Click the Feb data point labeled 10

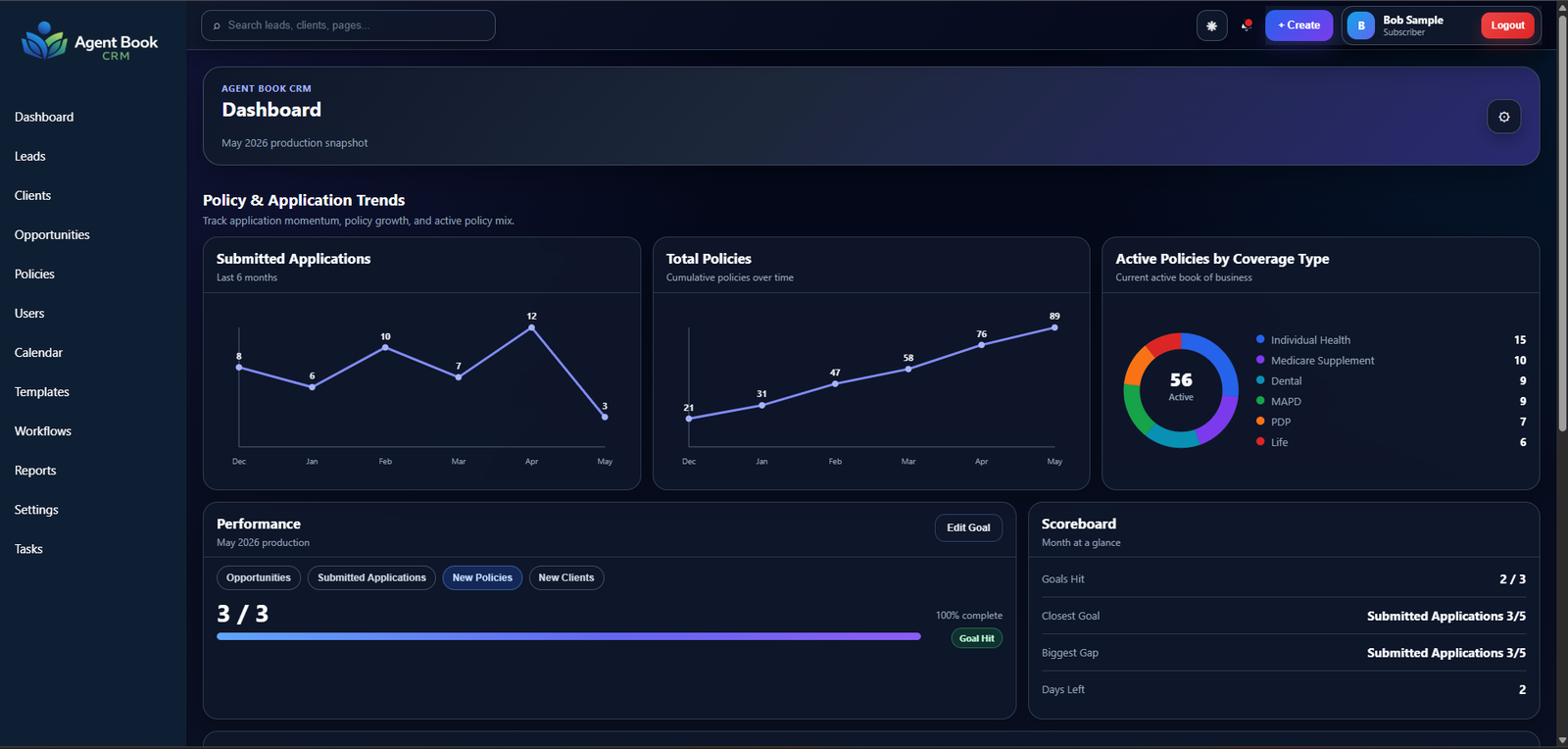pos(385,347)
